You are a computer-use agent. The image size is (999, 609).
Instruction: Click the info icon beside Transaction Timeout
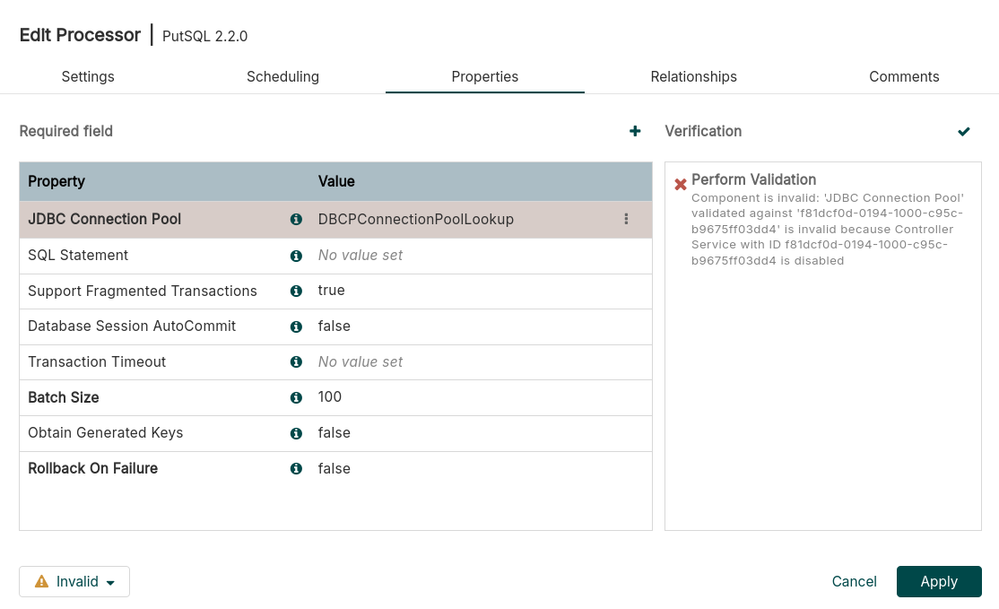296,362
